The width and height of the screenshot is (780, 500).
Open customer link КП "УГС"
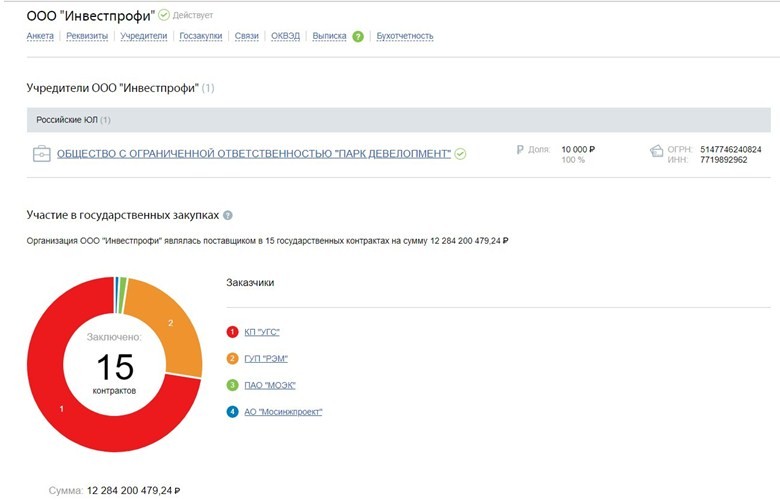click(x=262, y=332)
